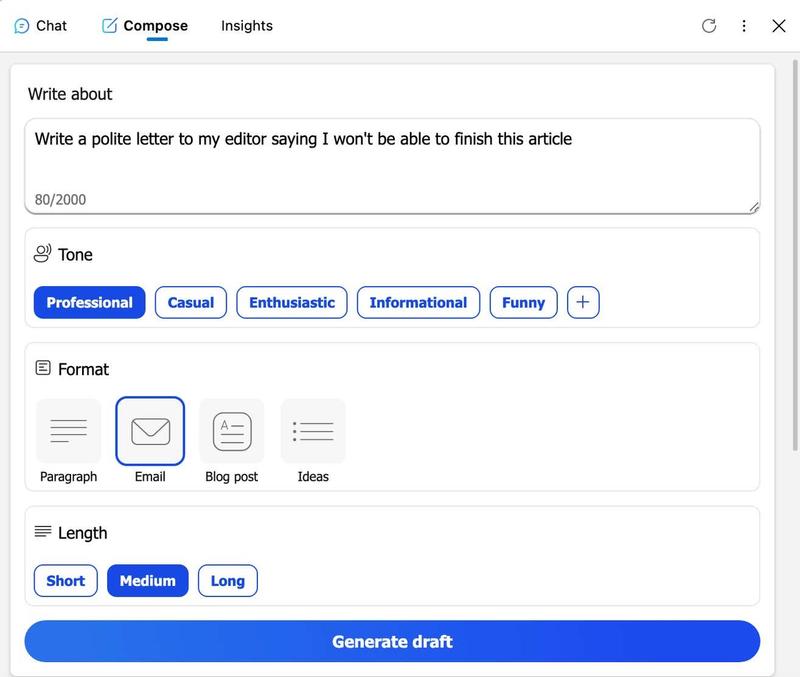The height and width of the screenshot is (677, 800).
Task: Open the Insights tab
Action: (247, 26)
